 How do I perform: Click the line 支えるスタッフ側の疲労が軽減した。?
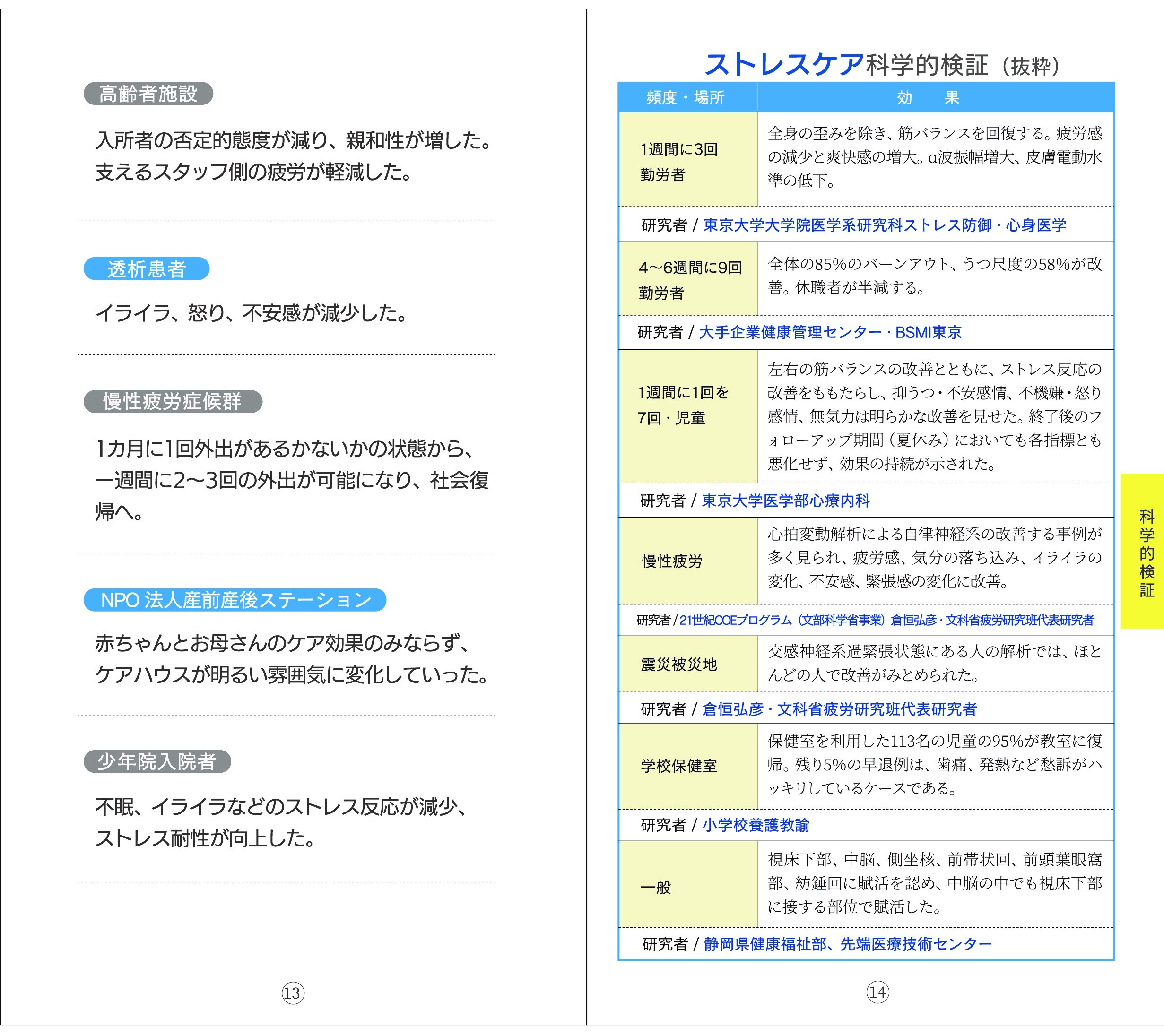click(254, 172)
